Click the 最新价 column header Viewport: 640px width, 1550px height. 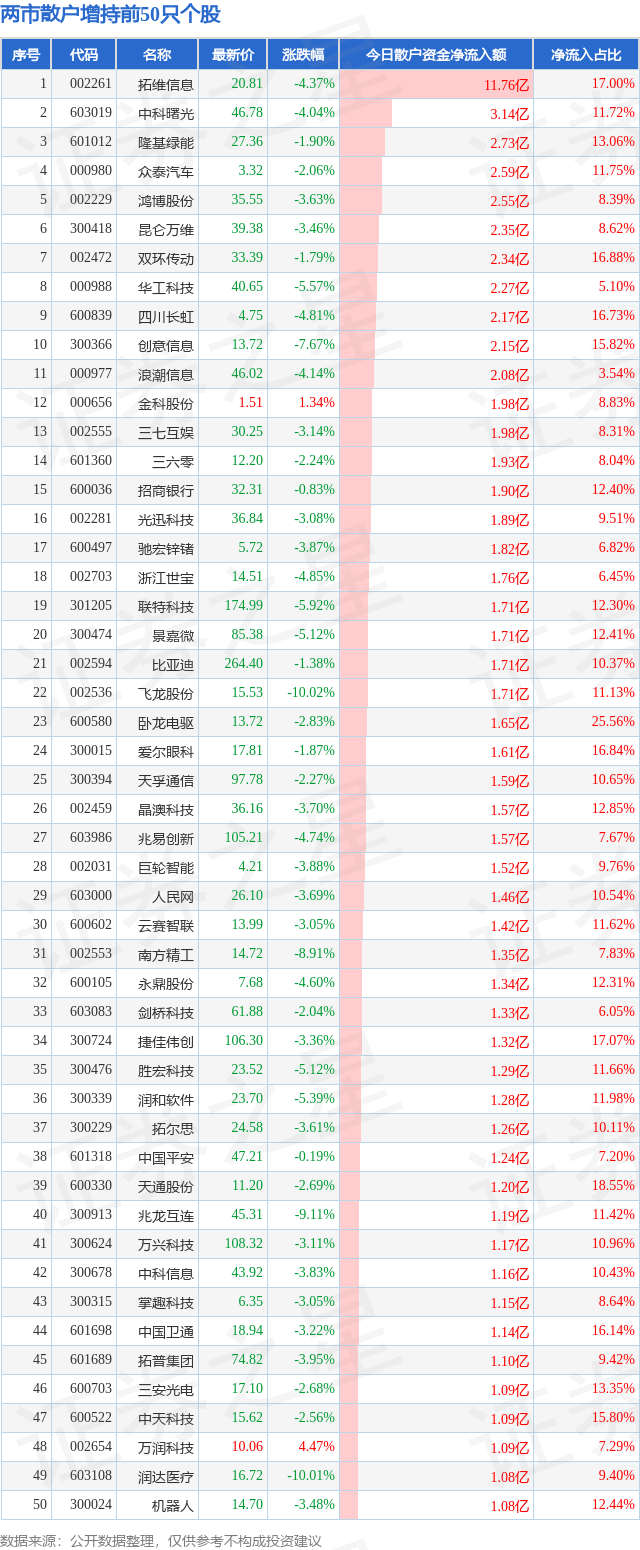point(233,55)
